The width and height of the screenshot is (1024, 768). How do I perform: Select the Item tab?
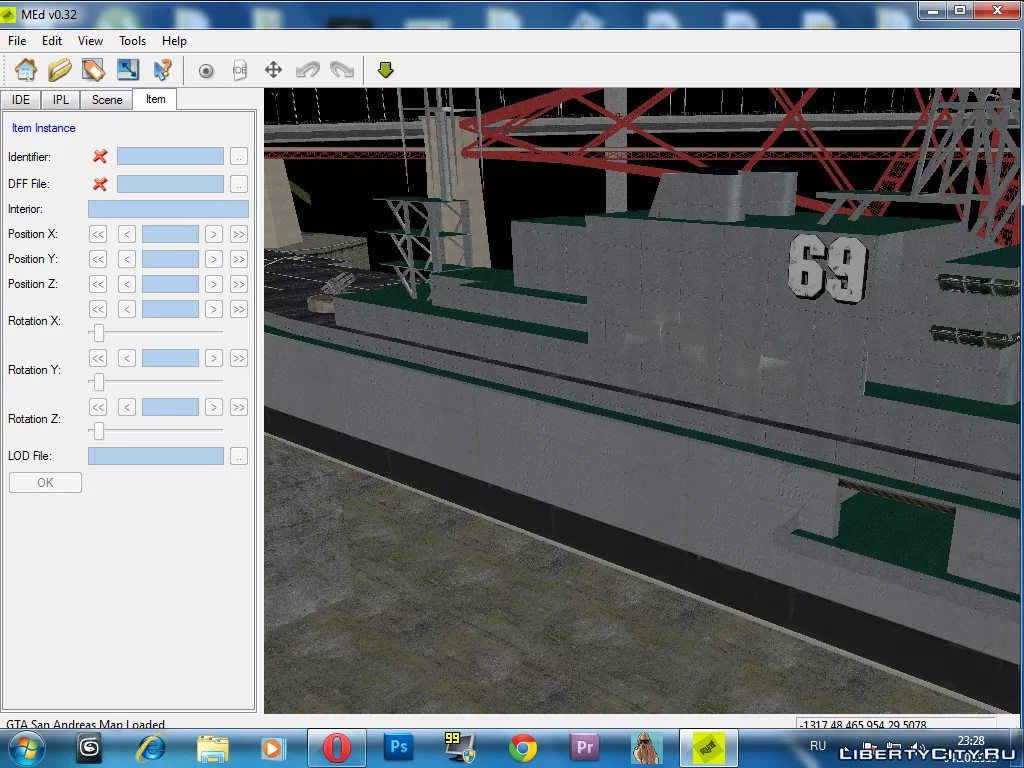[155, 99]
